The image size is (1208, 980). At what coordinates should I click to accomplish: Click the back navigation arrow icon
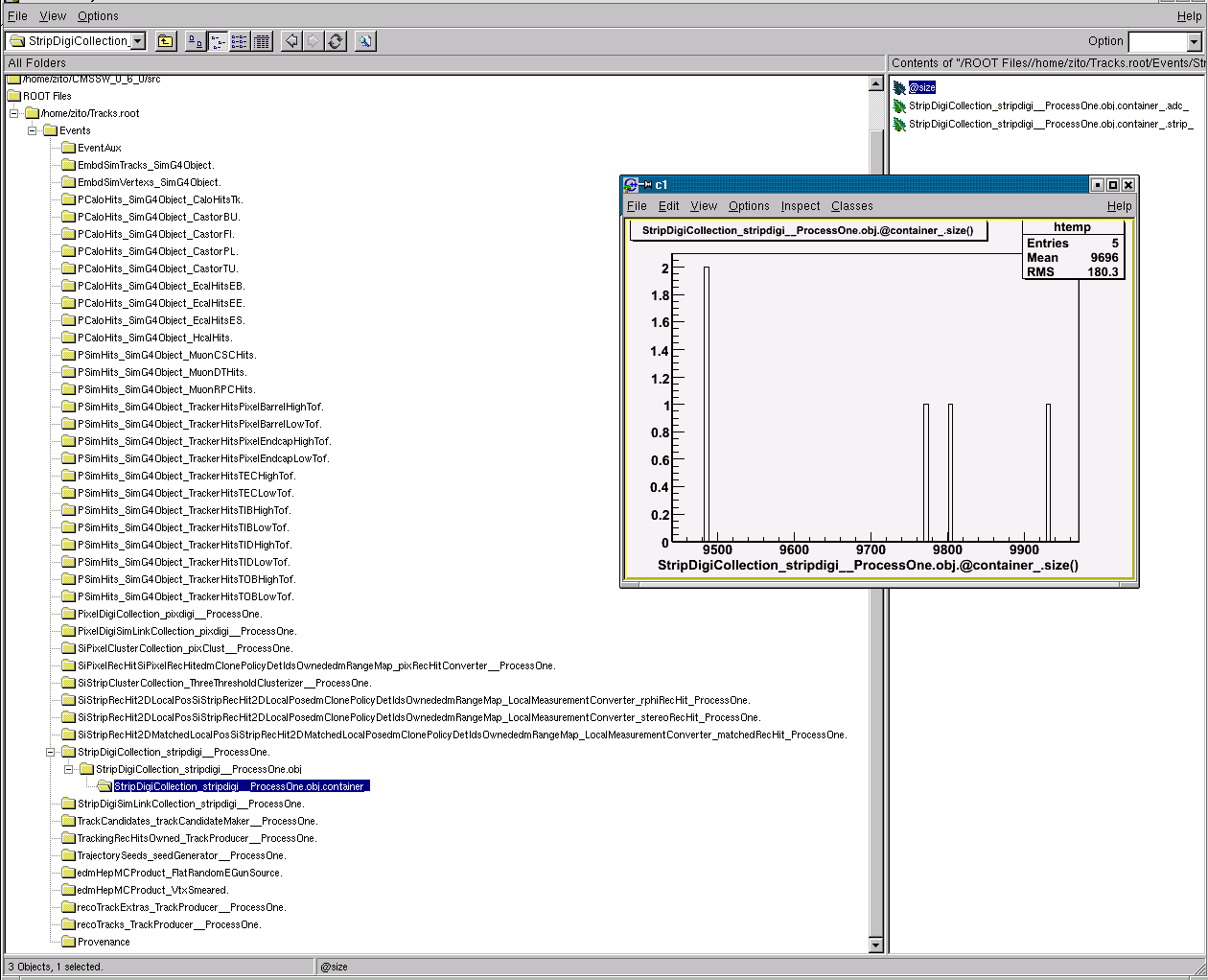tap(291, 41)
